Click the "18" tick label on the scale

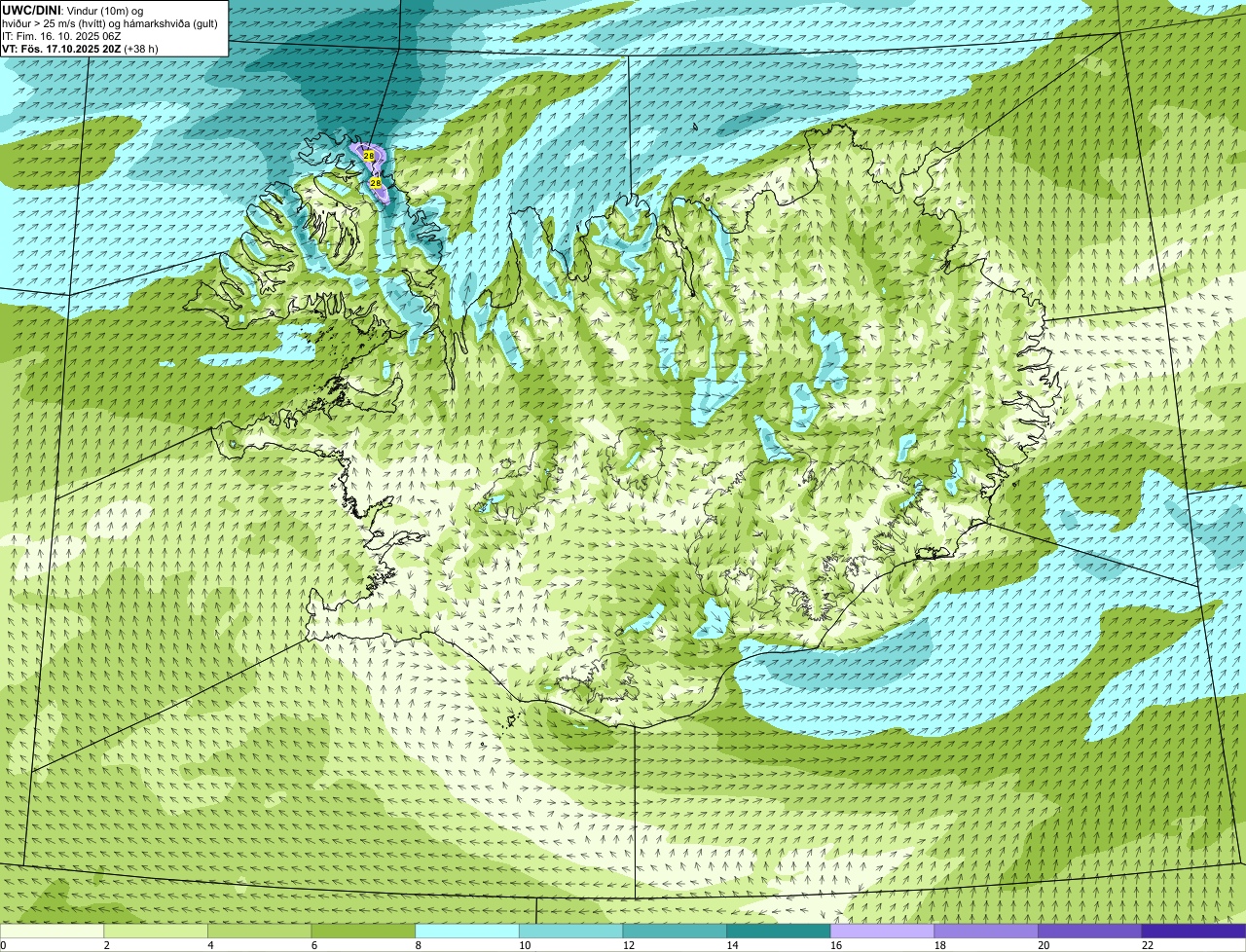pos(939,945)
